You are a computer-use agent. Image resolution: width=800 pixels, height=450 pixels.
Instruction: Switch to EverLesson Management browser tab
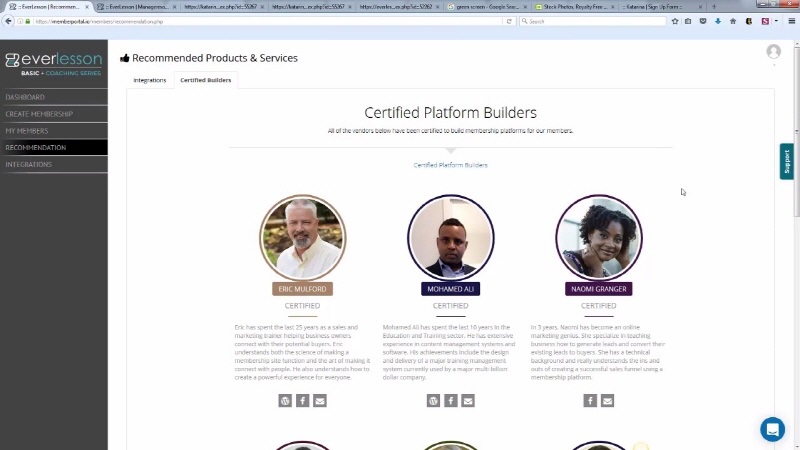(135, 7)
